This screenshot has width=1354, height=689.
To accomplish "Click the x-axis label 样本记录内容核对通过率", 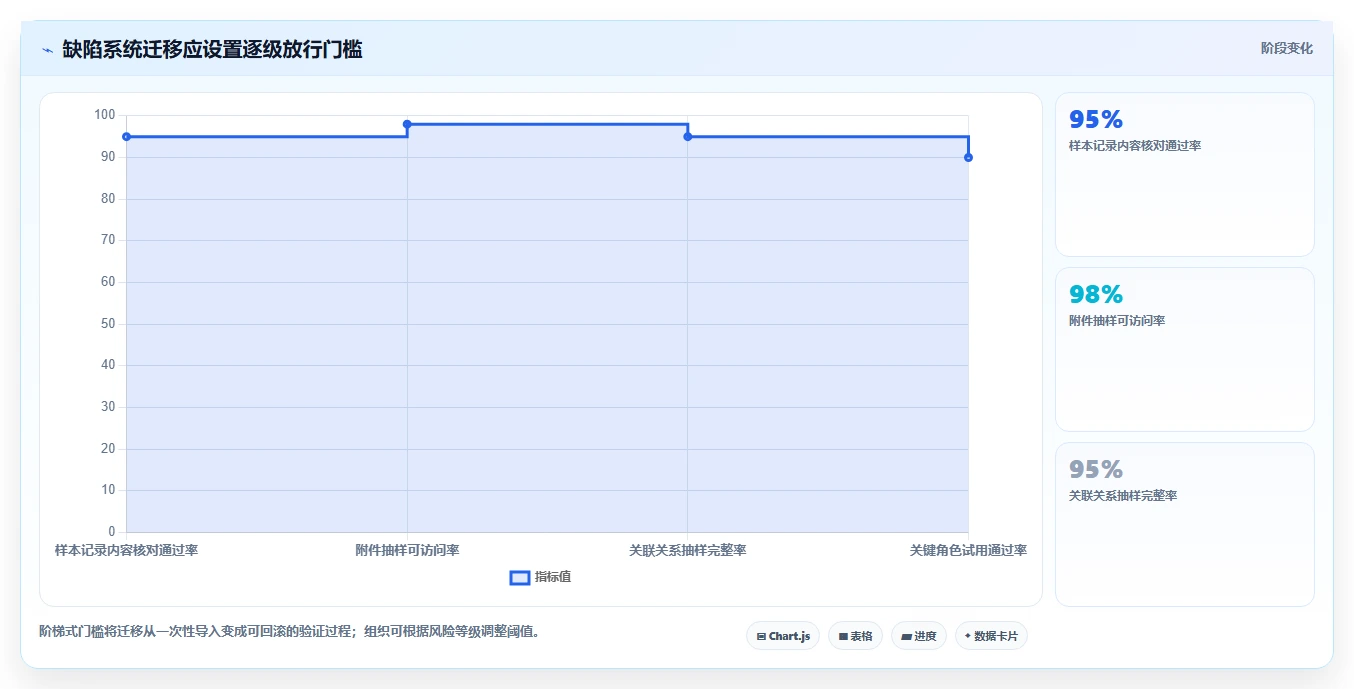I will tap(126, 550).
